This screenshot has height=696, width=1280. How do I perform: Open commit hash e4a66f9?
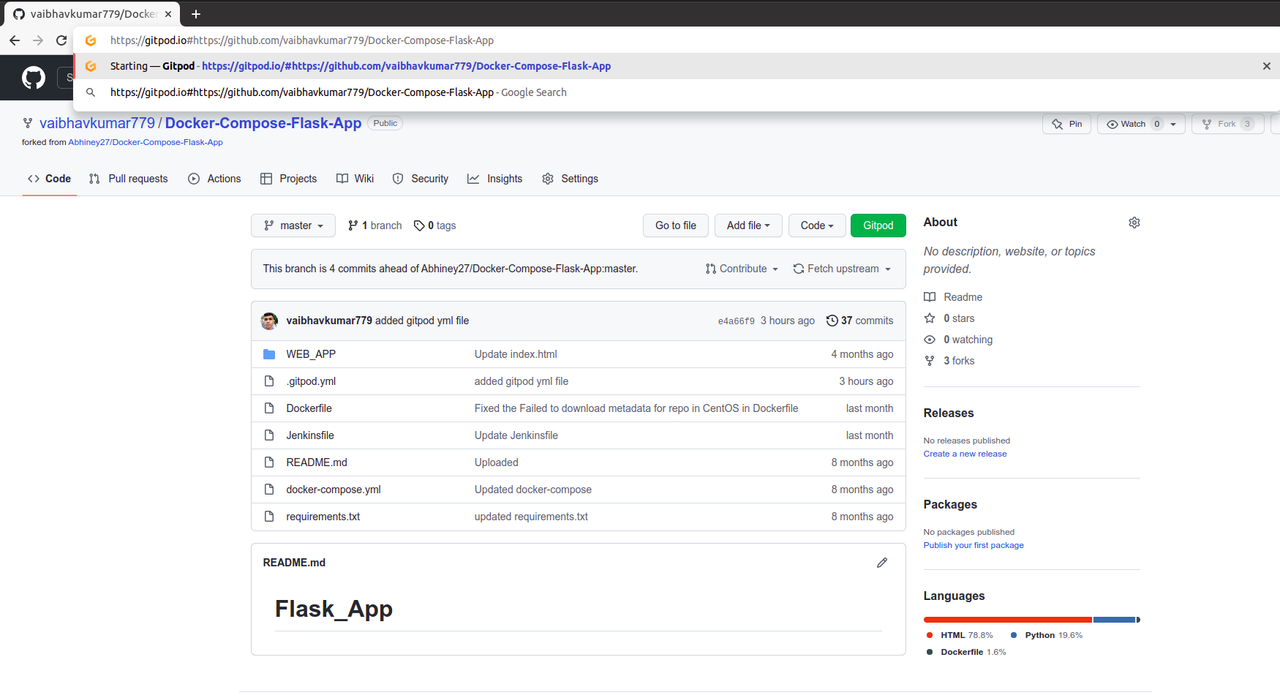click(737, 321)
